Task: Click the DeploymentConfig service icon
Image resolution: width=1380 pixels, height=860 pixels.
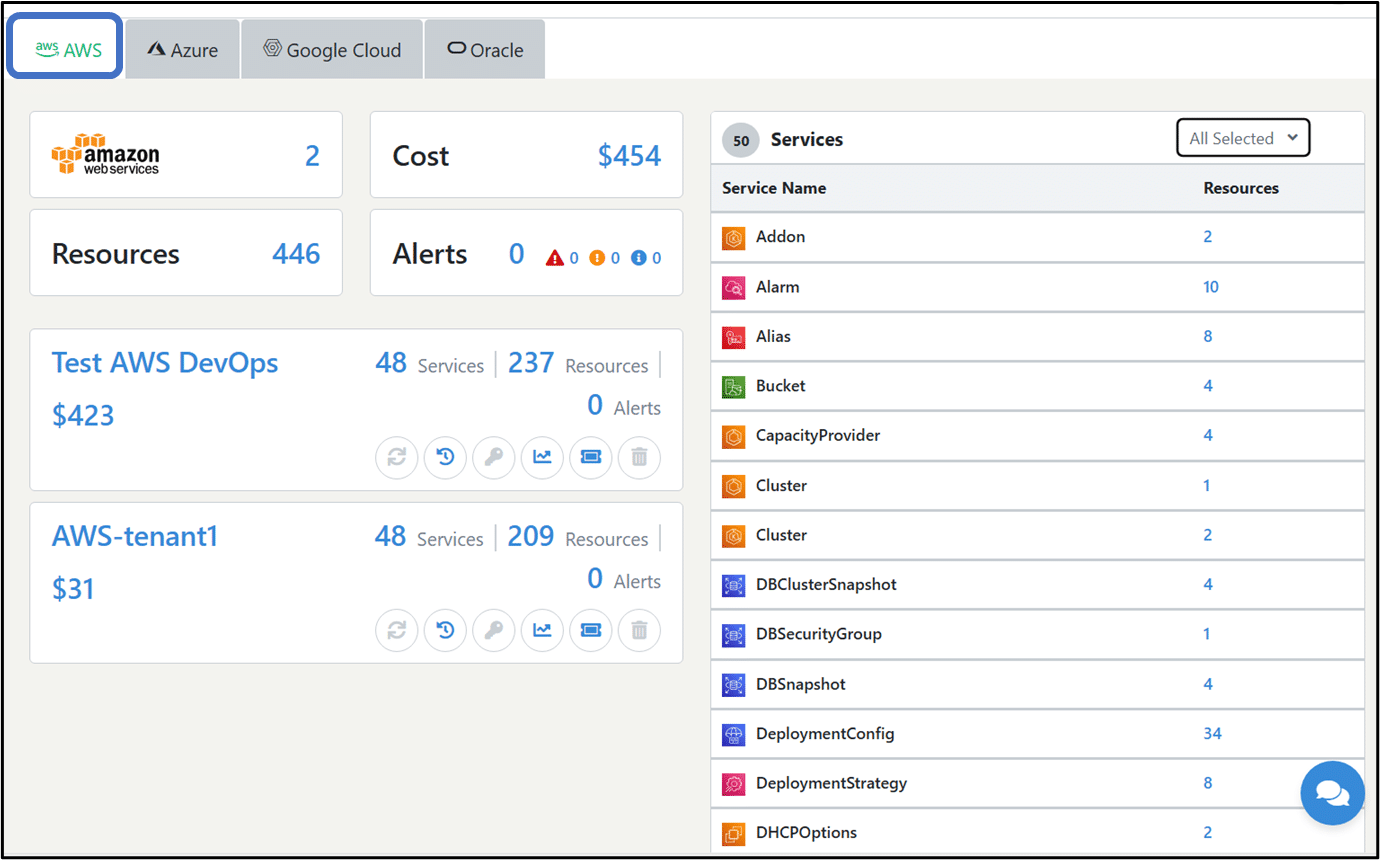Action: [x=733, y=735]
